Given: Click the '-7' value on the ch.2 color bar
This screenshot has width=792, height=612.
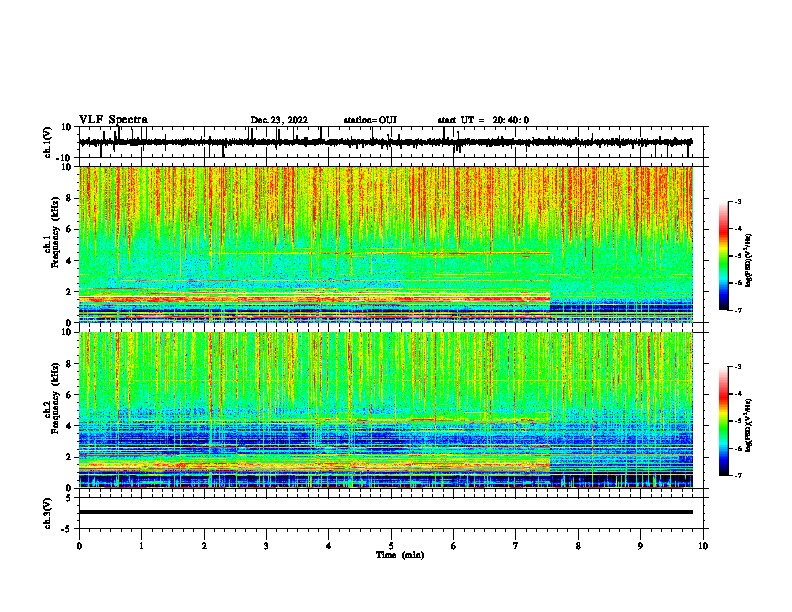Looking at the screenshot, I should (738, 475).
